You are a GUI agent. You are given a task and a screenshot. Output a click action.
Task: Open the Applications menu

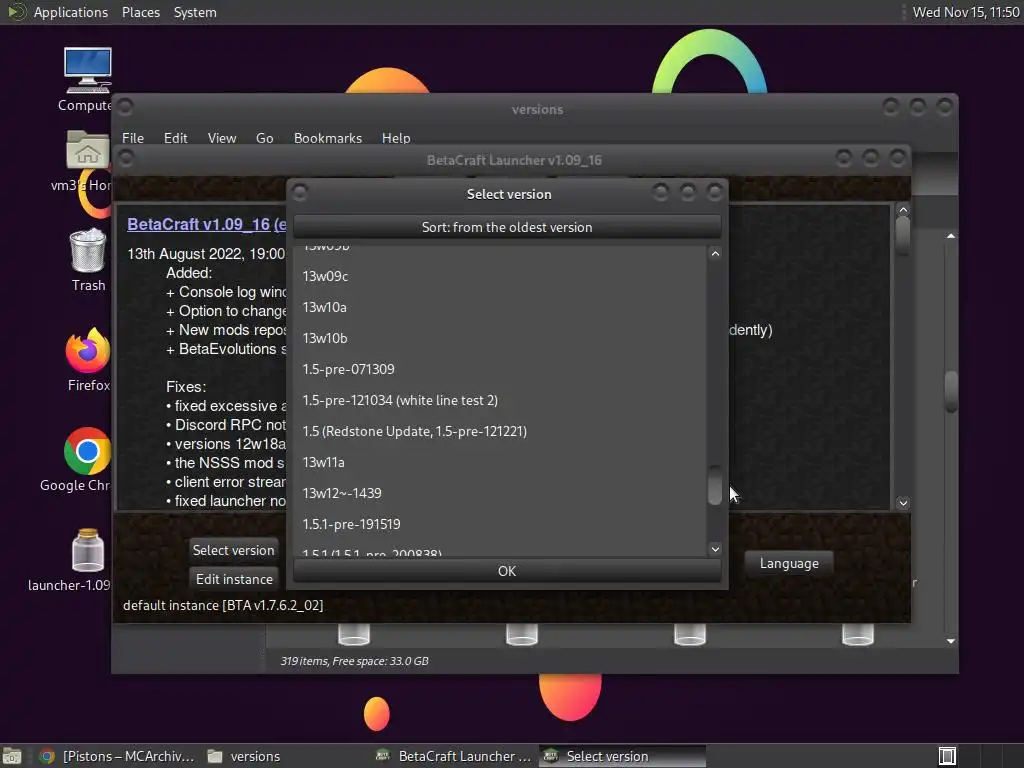pos(71,12)
